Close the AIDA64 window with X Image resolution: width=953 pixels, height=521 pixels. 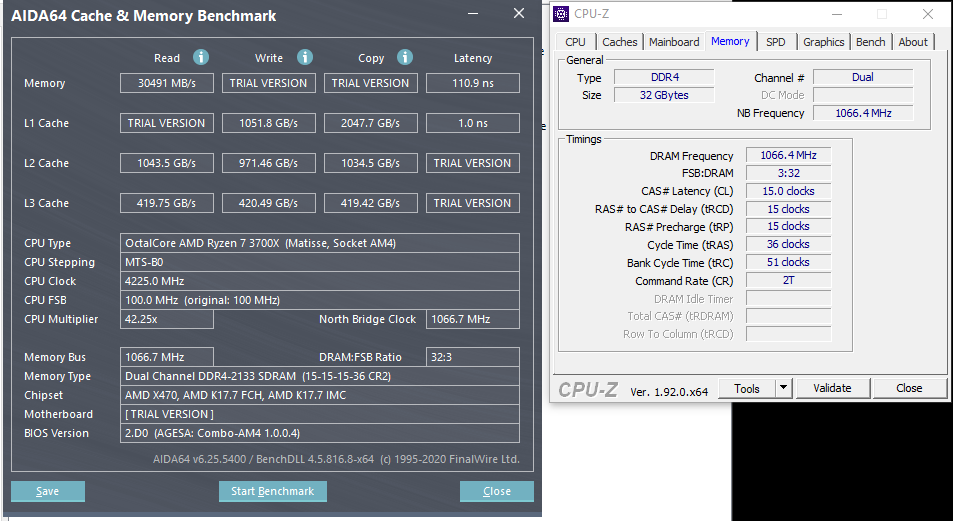518,13
